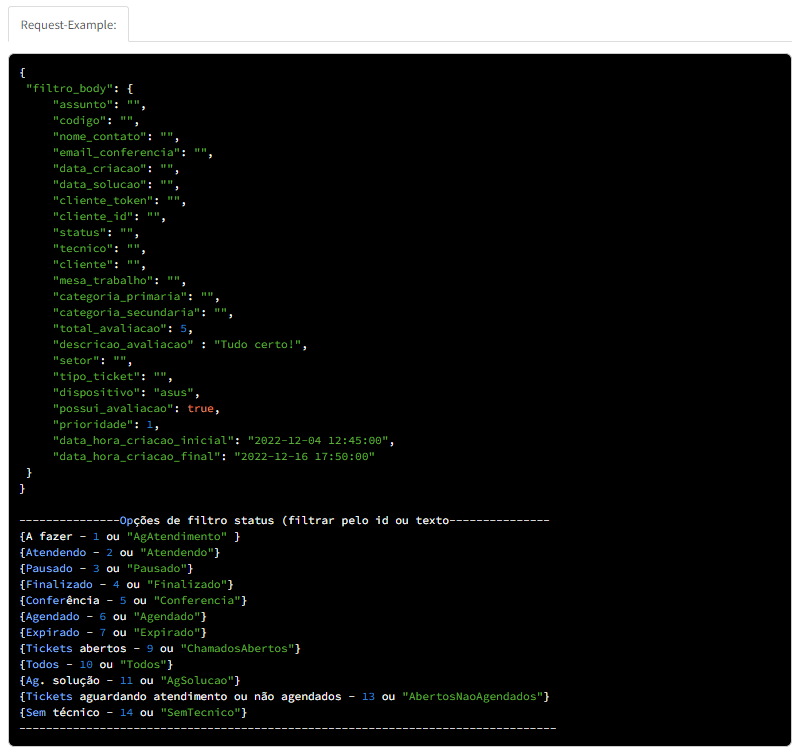The image size is (803, 752).
Task: Click the "status" field line
Action: click(x=96, y=233)
